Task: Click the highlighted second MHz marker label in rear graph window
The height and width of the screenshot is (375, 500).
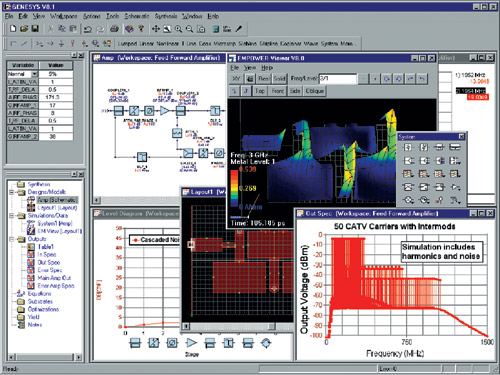Action: (471, 91)
